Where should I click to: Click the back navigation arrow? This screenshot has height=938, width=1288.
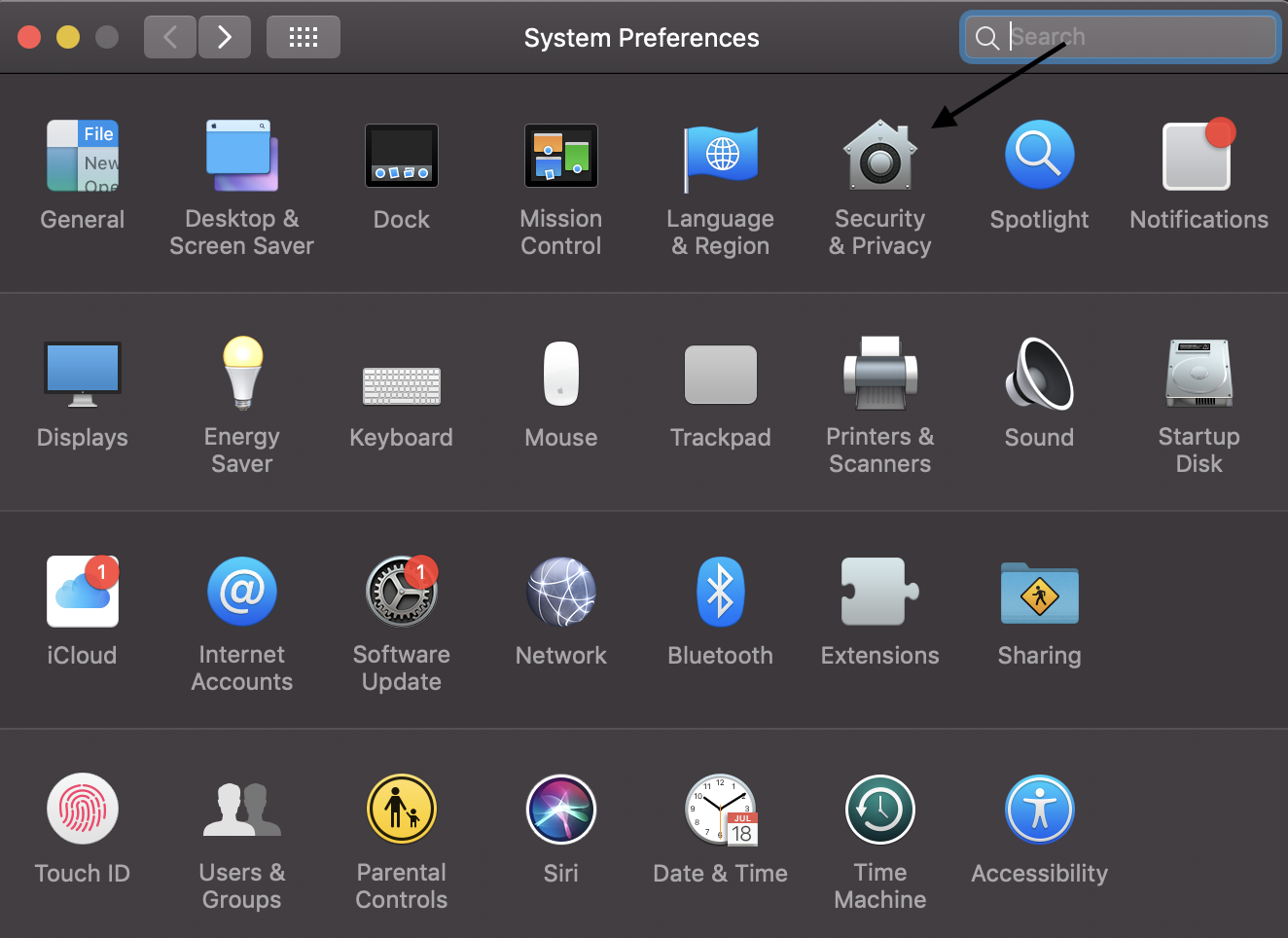170,37
